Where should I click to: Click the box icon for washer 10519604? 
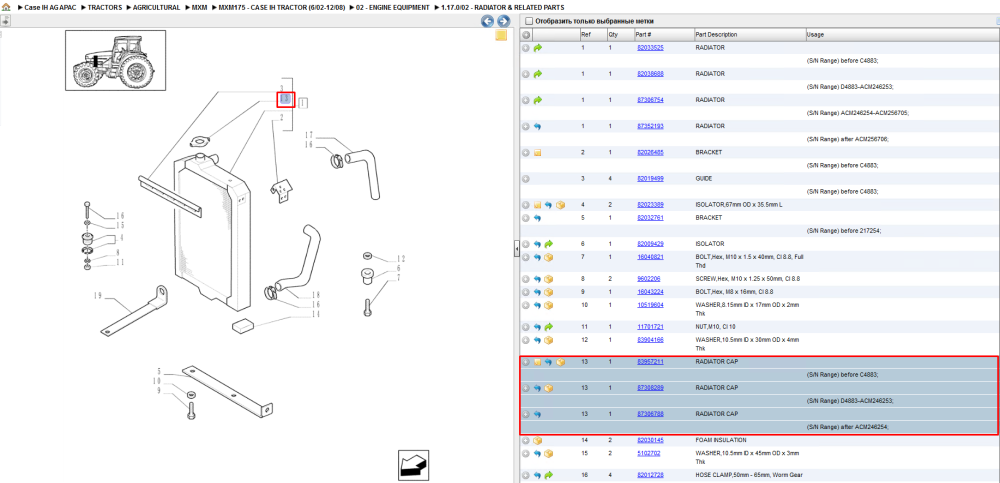coord(549,305)
